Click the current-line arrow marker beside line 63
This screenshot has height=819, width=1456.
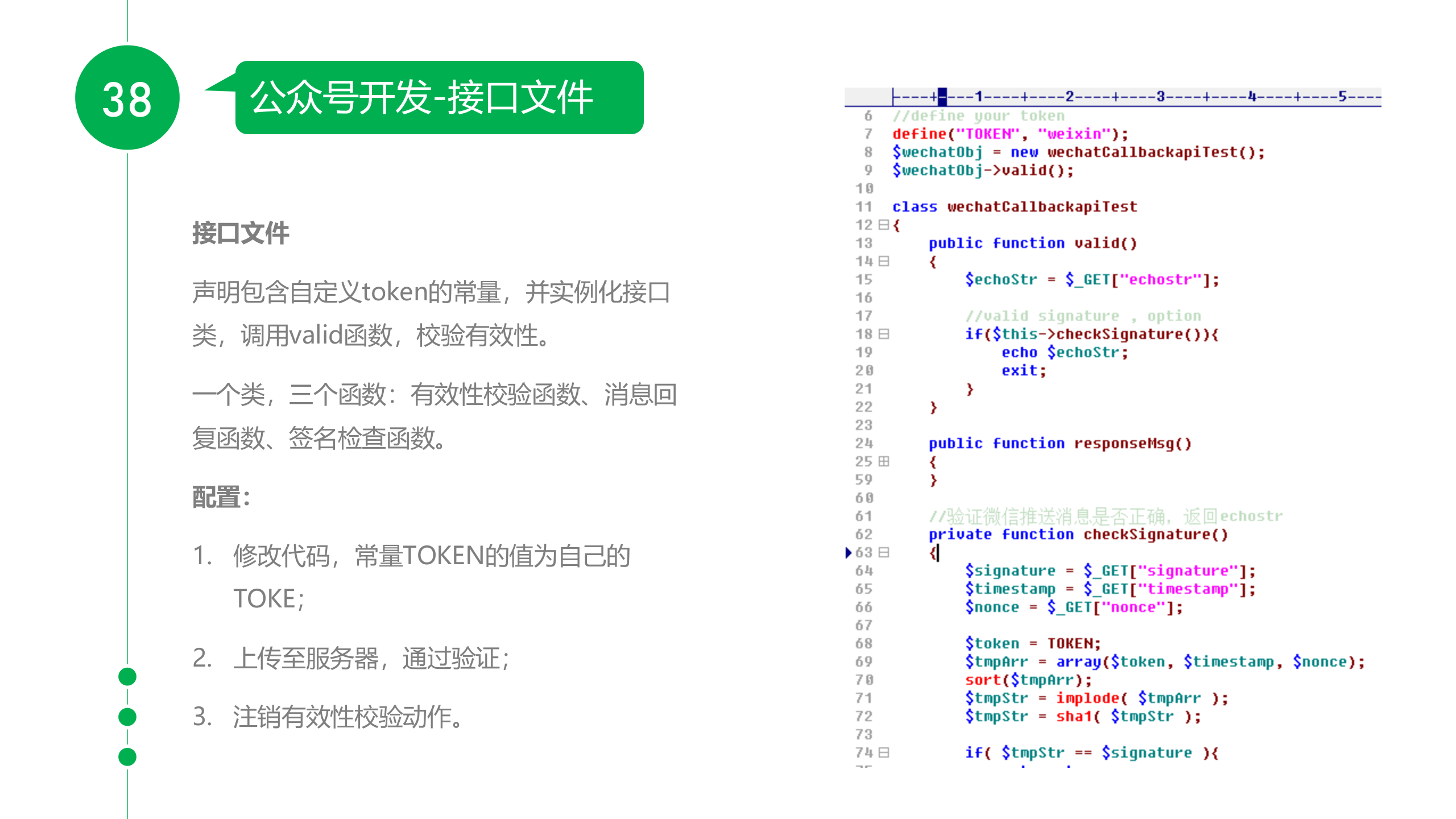[x=849, y=552]
